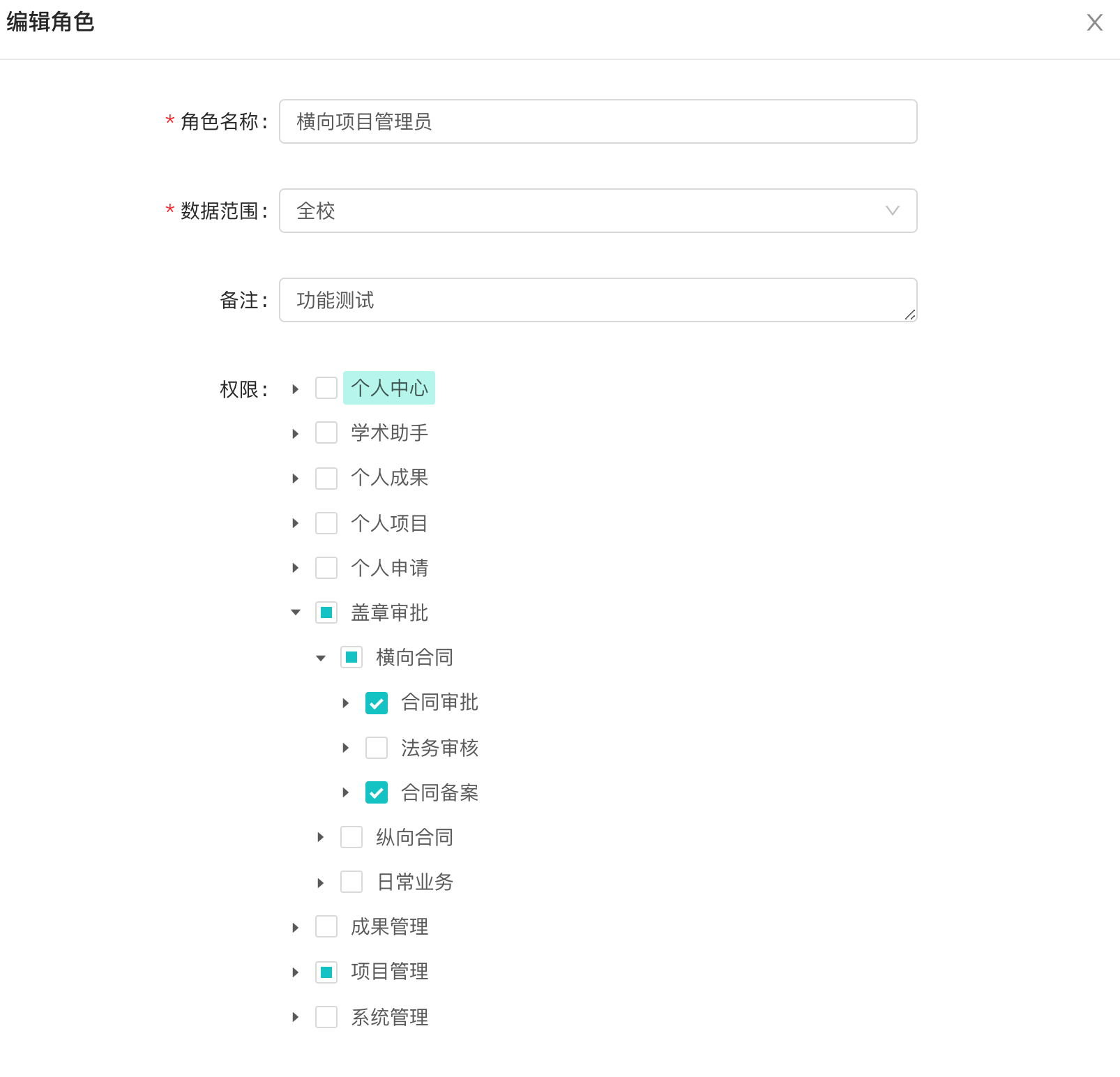Screen dimensions: 1120x1077
Task: Check the 学术助手 checkbox
Action: [x=326, y=432]
